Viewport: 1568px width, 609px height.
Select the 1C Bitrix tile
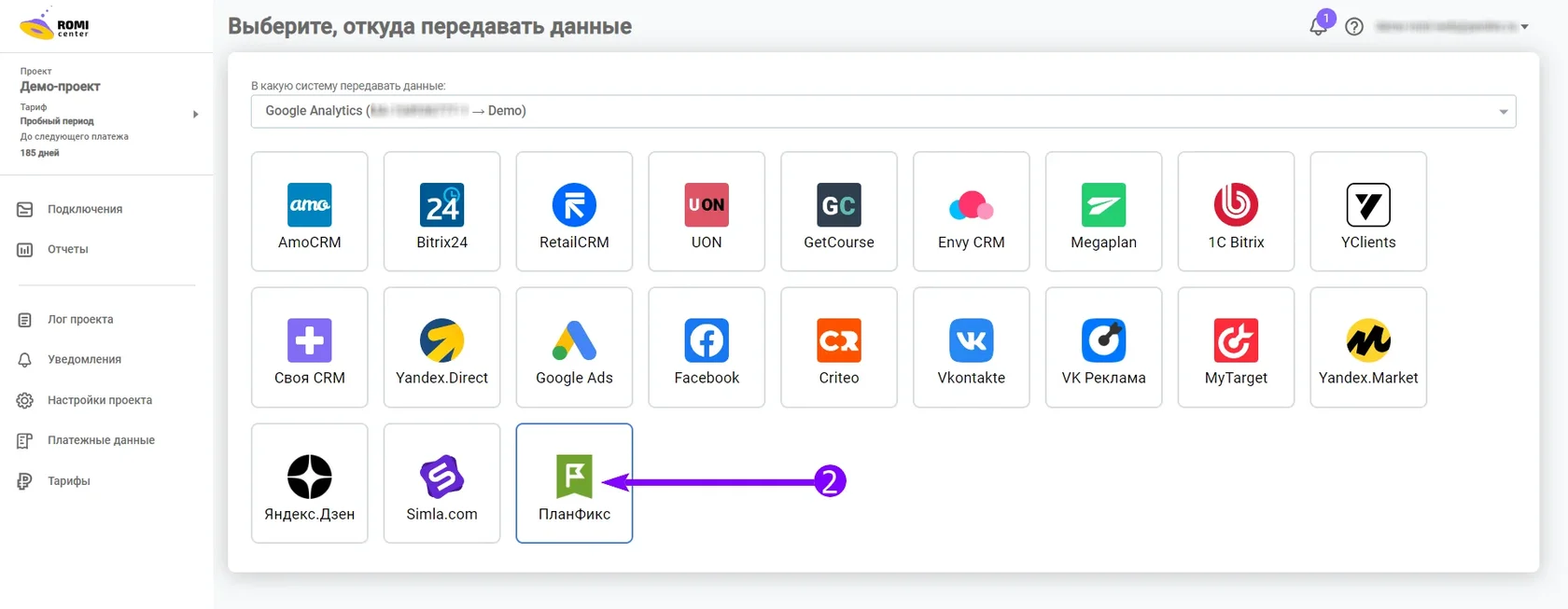(1237, 212)
